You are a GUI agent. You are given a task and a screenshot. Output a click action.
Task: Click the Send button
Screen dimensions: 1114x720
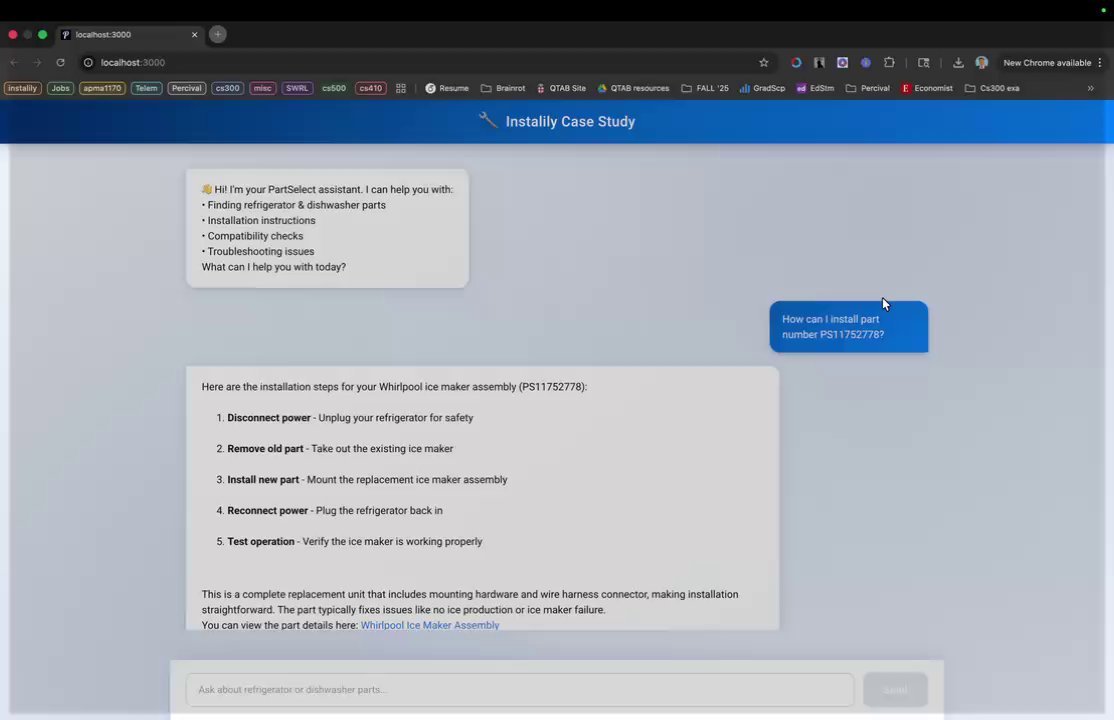[895, 689]
